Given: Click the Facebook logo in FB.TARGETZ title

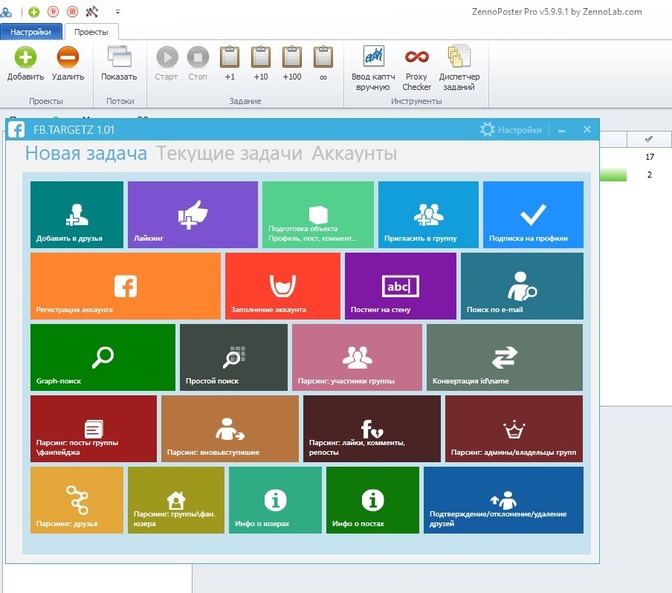Looking at the screenshot, I should [x=16, y=129].
